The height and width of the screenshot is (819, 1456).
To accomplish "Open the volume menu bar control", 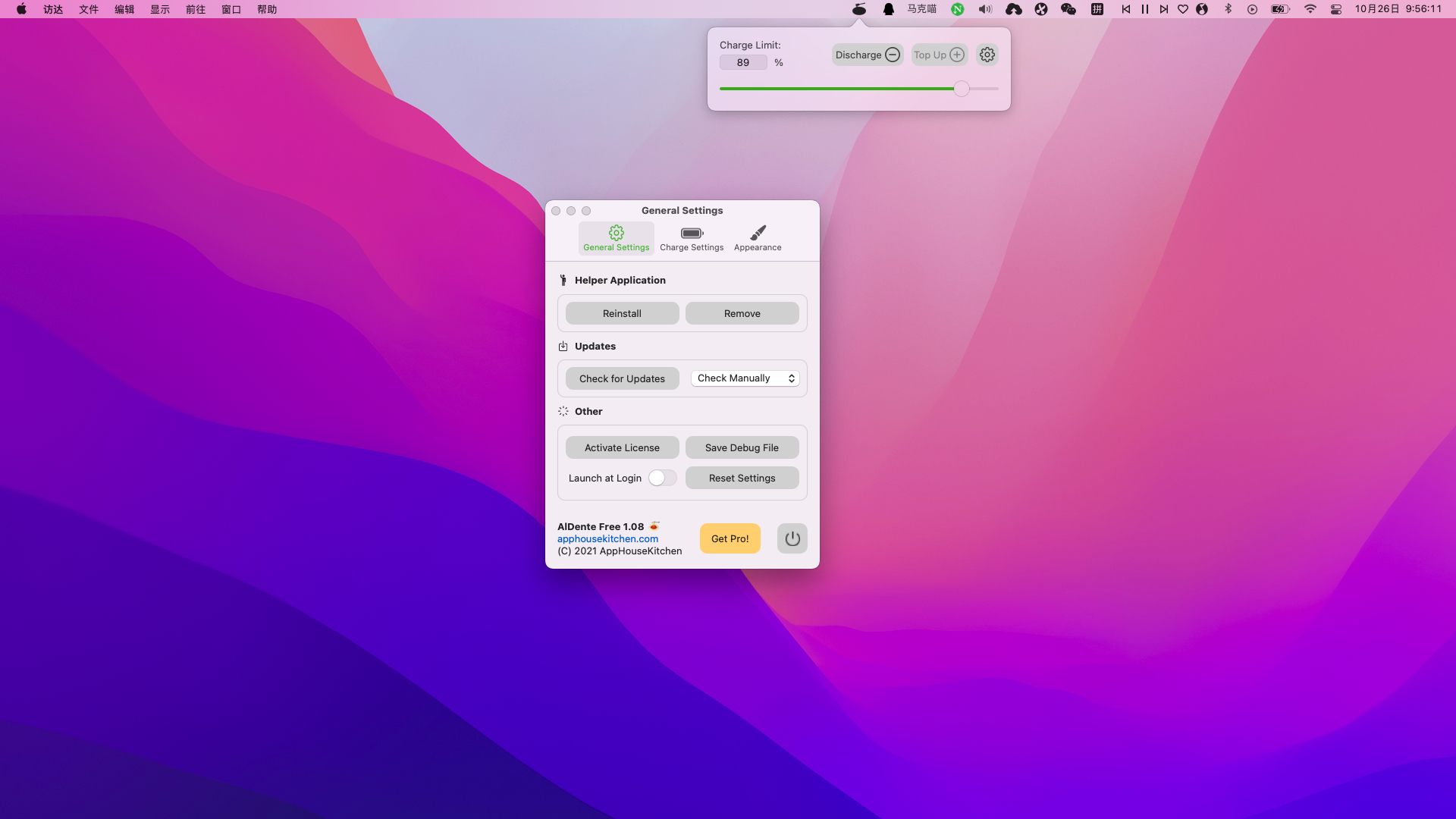I will tap(985, 9).
